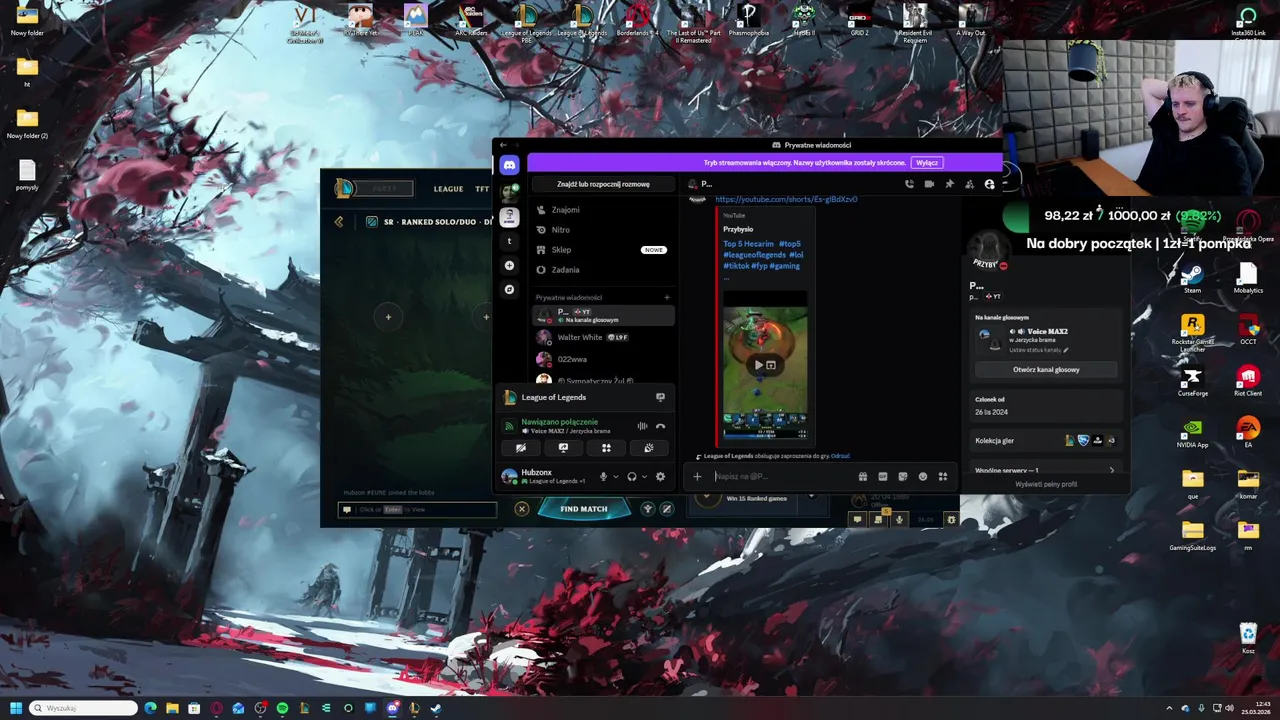Click Wyłącz in streamer mode banner
Image resolution: width=1280 pixels, height=720 pixels.
coord(927,162)
